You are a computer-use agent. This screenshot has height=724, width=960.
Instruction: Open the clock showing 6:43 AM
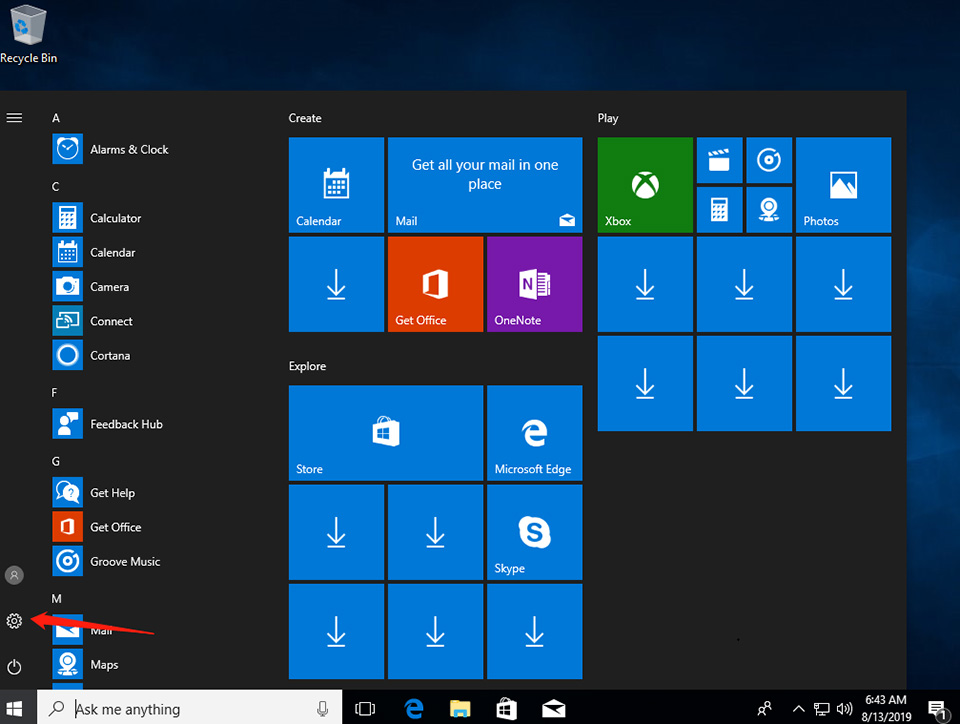pyautogui.click(x=886, y=708)
